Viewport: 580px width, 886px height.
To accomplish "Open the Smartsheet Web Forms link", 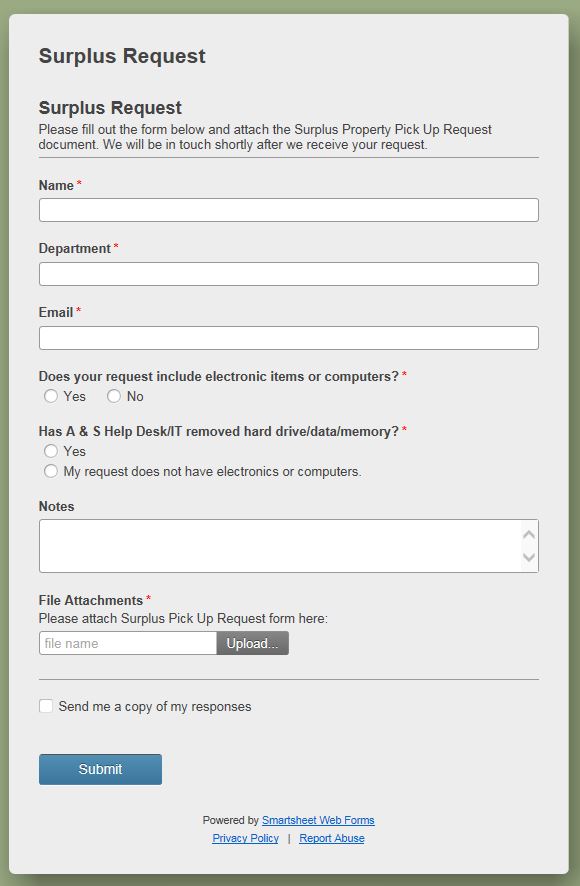I will [x=318, y=820].
